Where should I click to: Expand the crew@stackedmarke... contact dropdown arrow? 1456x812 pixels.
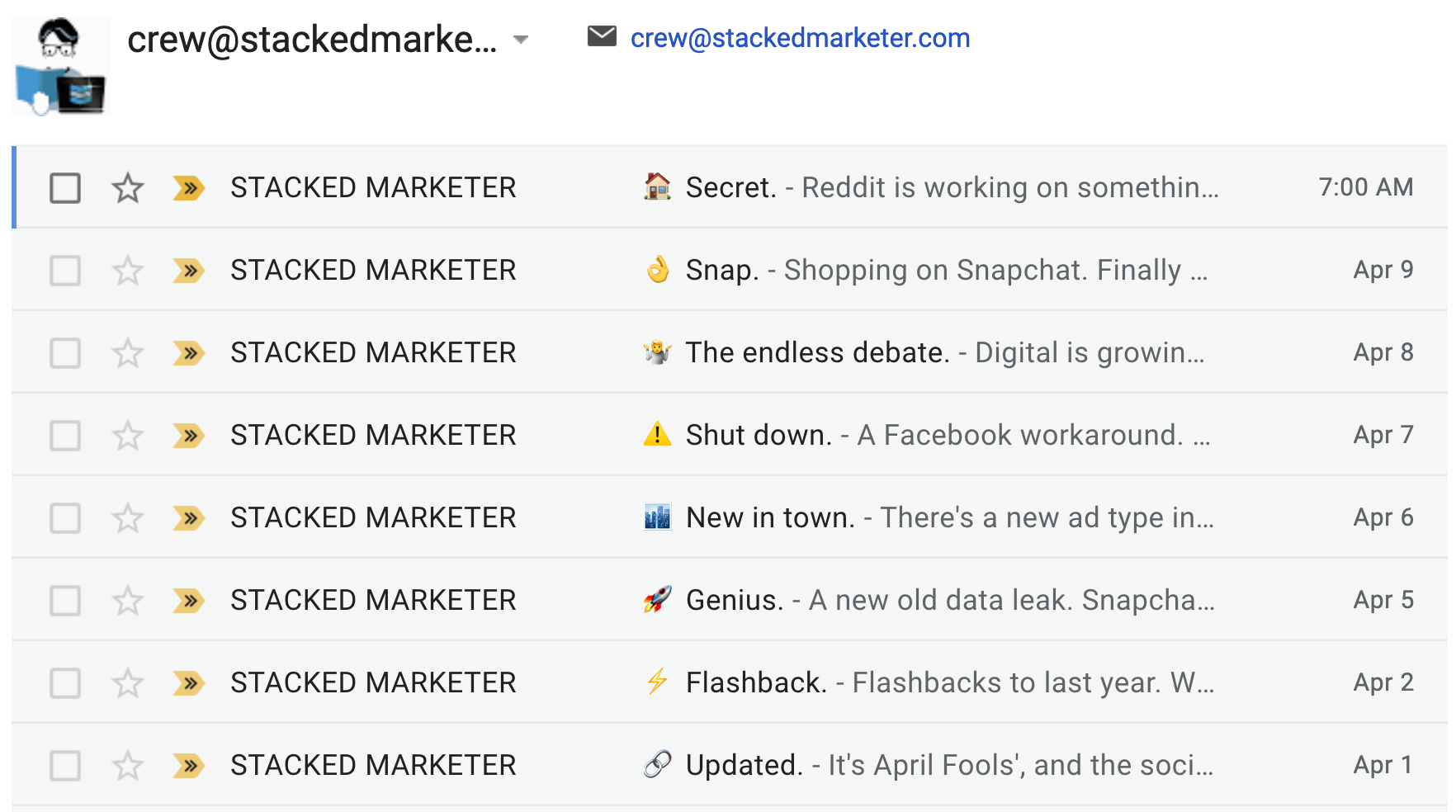point(520,40)
